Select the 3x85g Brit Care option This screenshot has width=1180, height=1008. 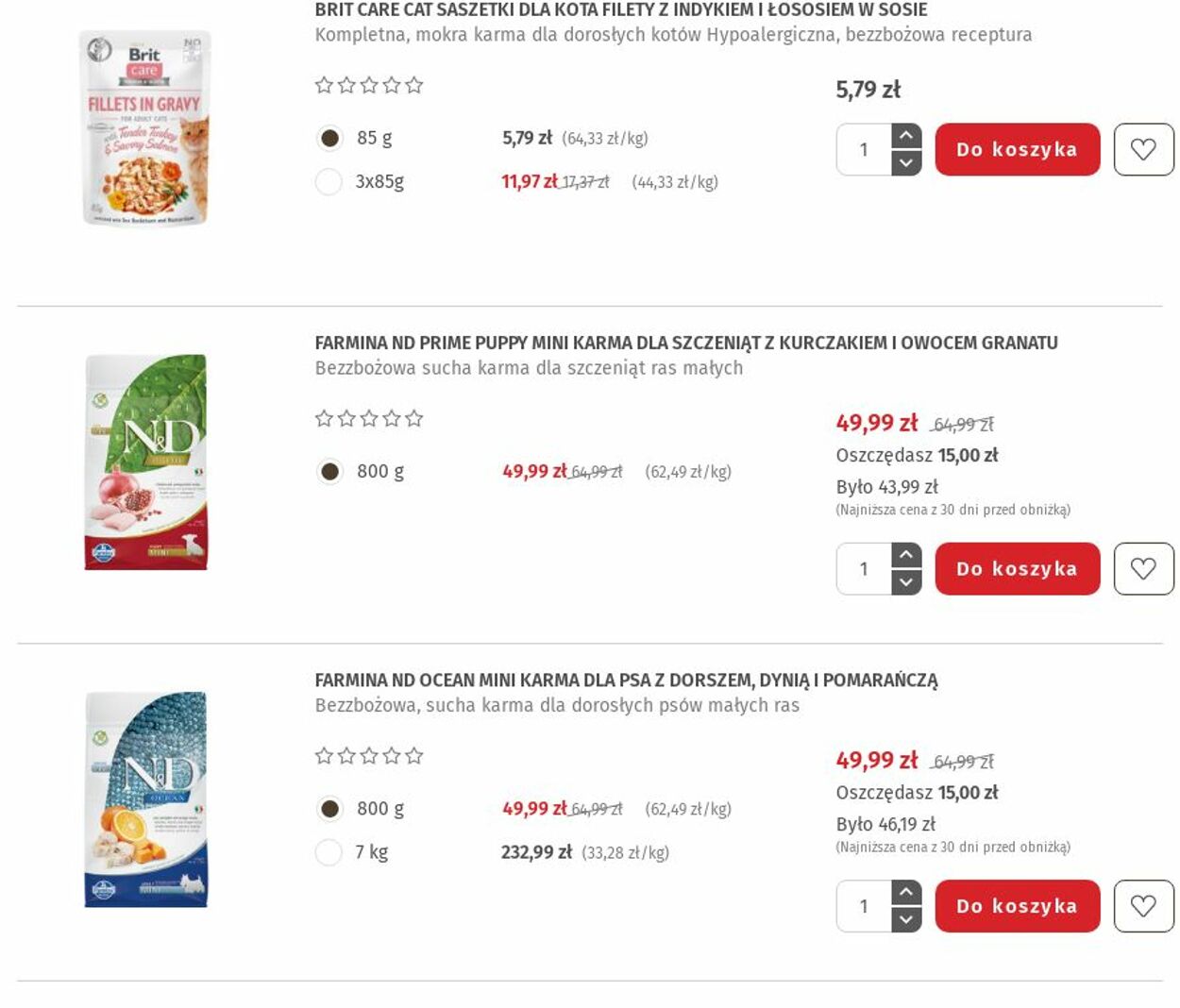[329, 181]
